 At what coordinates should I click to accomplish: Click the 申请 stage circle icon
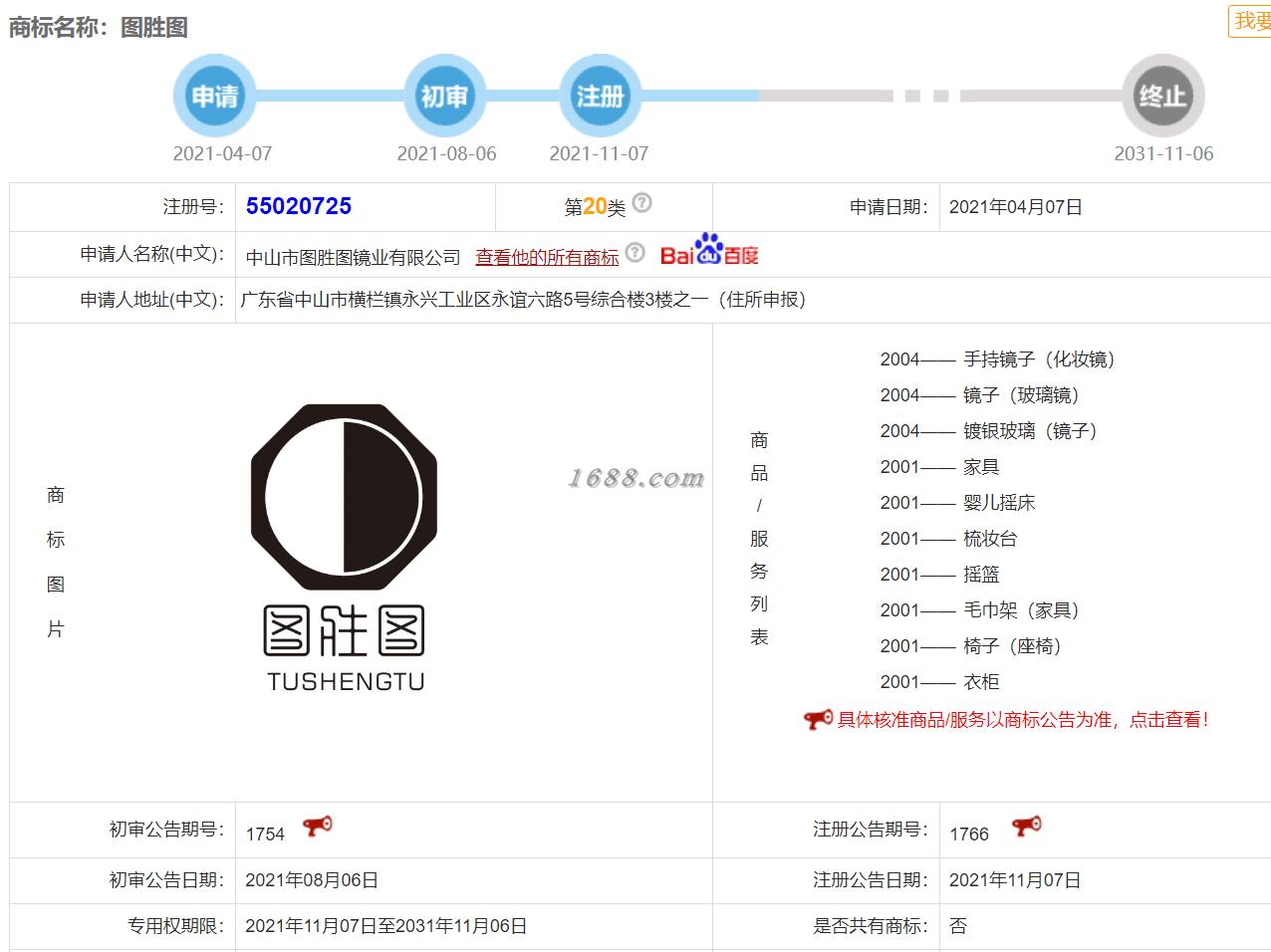tap(215, 97)
